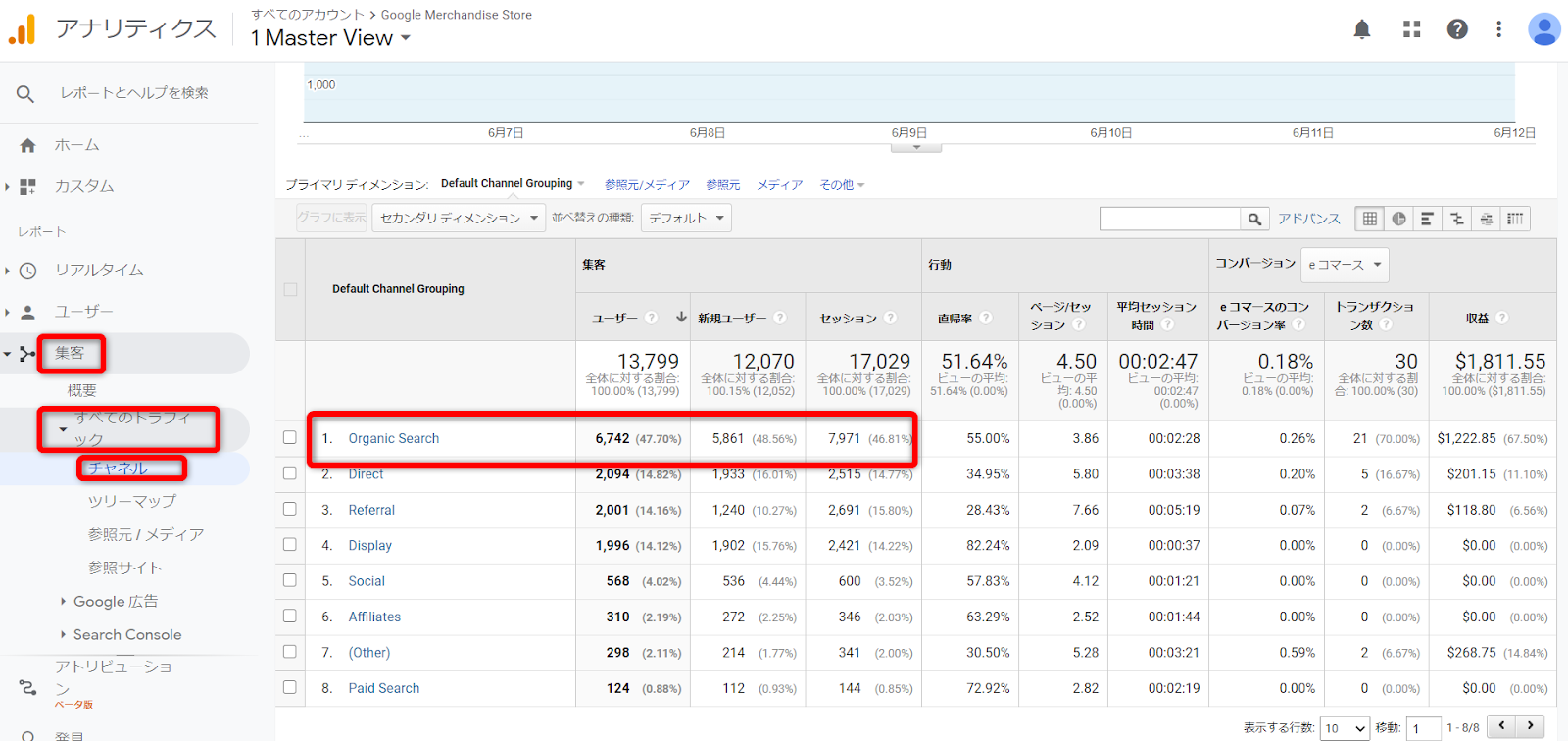Check the Referral row checkbox
This screenshot has height=741, width=1568.
pyautogui.click(x=290, y=509)
